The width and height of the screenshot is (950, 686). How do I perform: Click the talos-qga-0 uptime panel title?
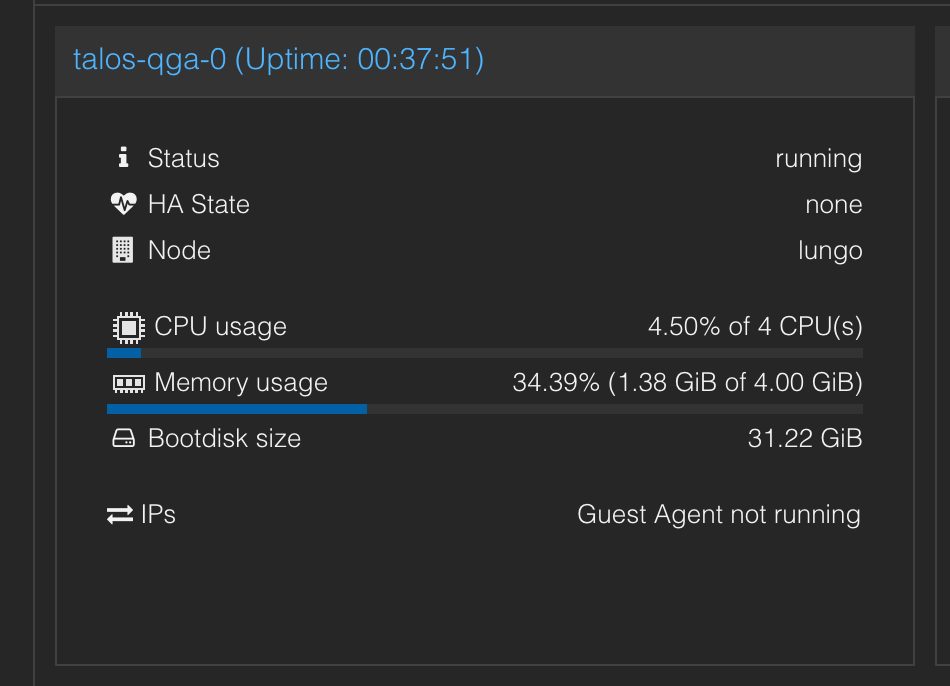(279, 59)
